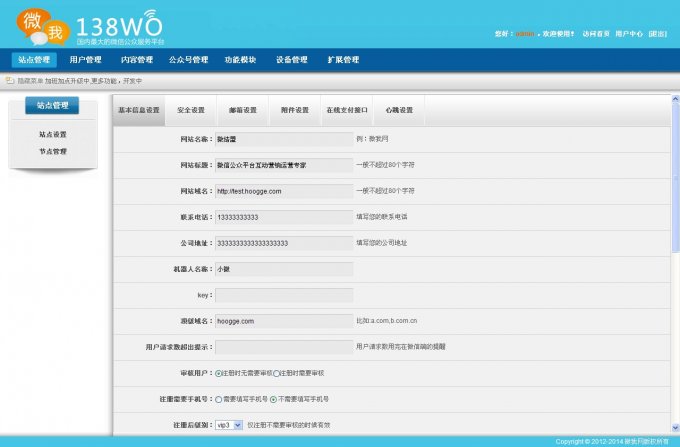Viewport: 680px width, 447px height.
Task: Select 注册时需要审核 radio option
Action: pyautogui.click(x=276, y=373)
